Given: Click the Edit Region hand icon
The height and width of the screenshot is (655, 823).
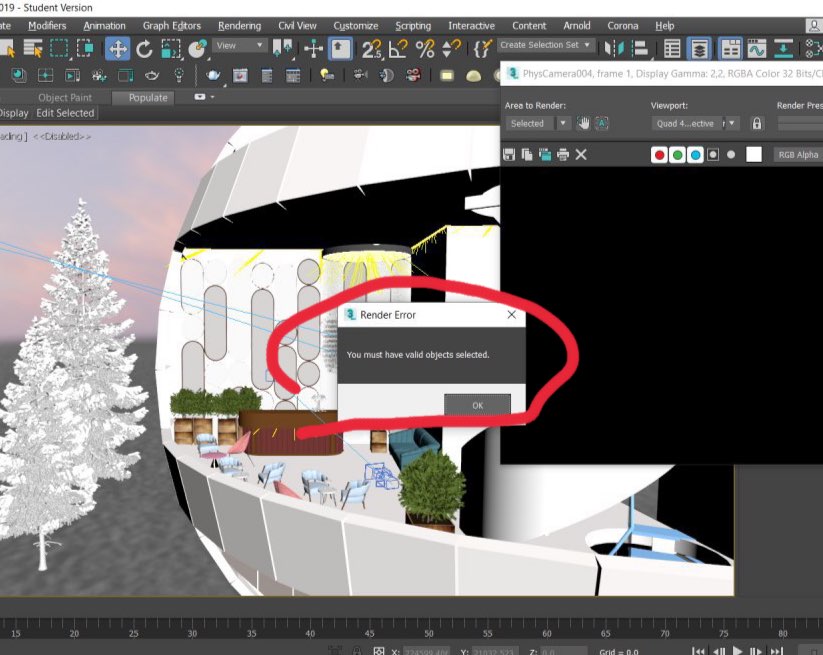Looking at the screenshot, I should [583, 124].
